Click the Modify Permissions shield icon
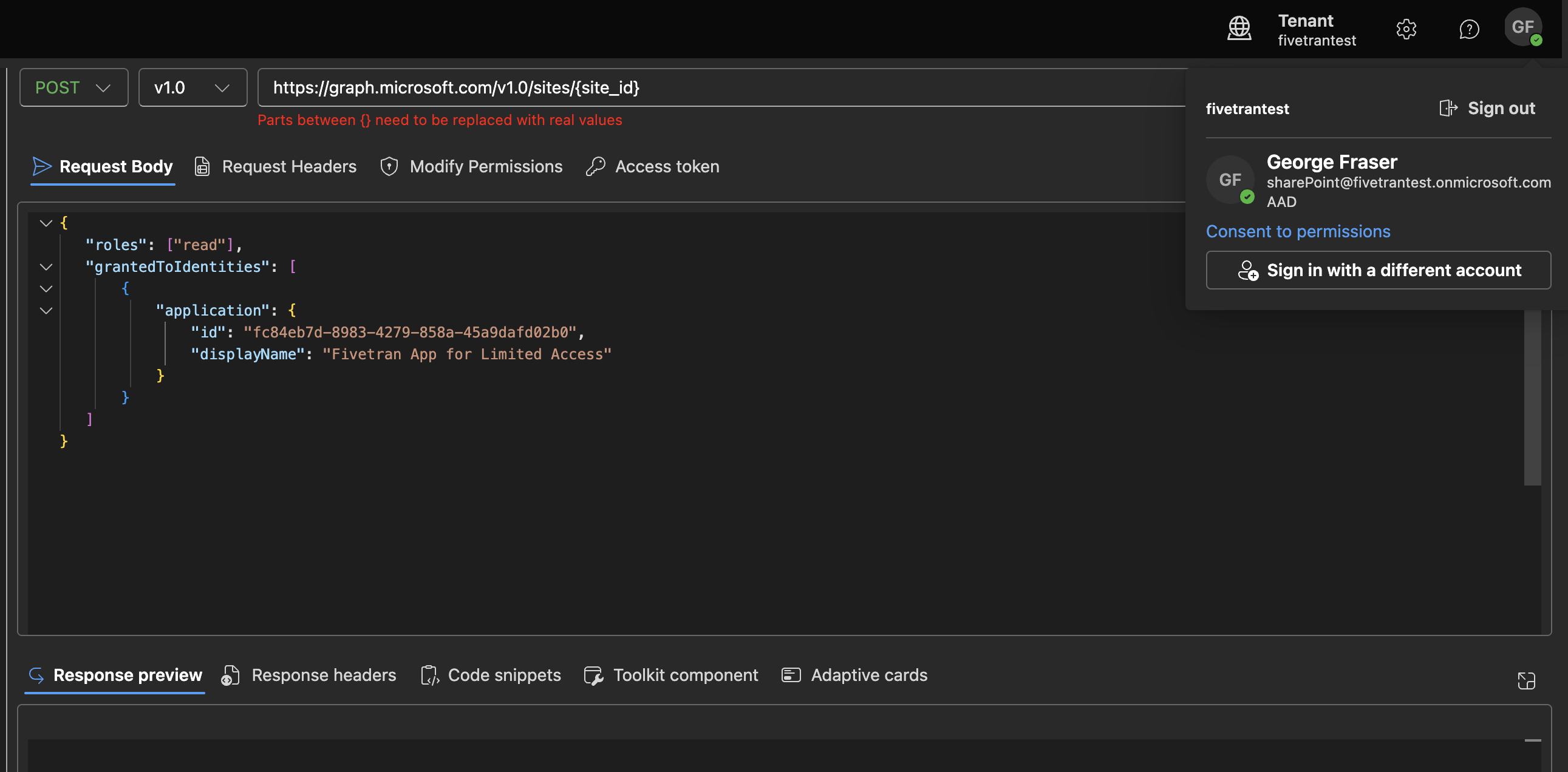 (x=389, y=166)
